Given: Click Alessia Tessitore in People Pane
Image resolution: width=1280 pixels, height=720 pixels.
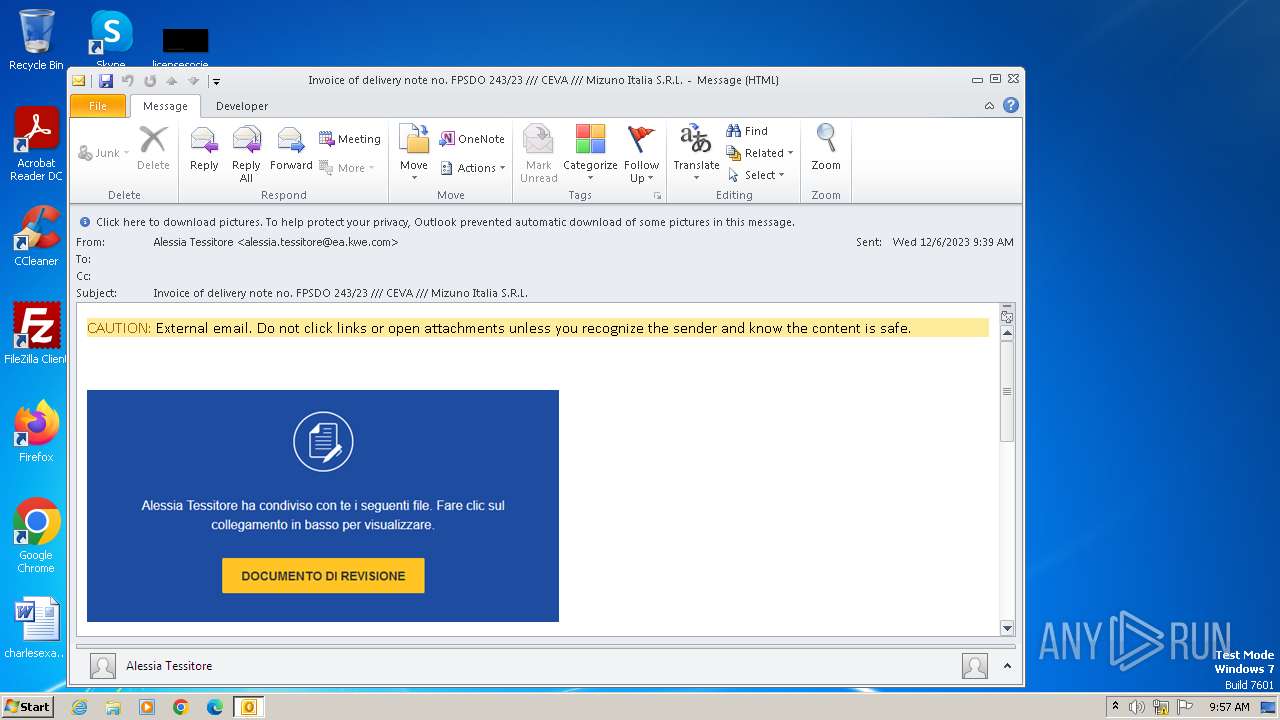Looking at the screenshot, I should (x=169, y=666).
